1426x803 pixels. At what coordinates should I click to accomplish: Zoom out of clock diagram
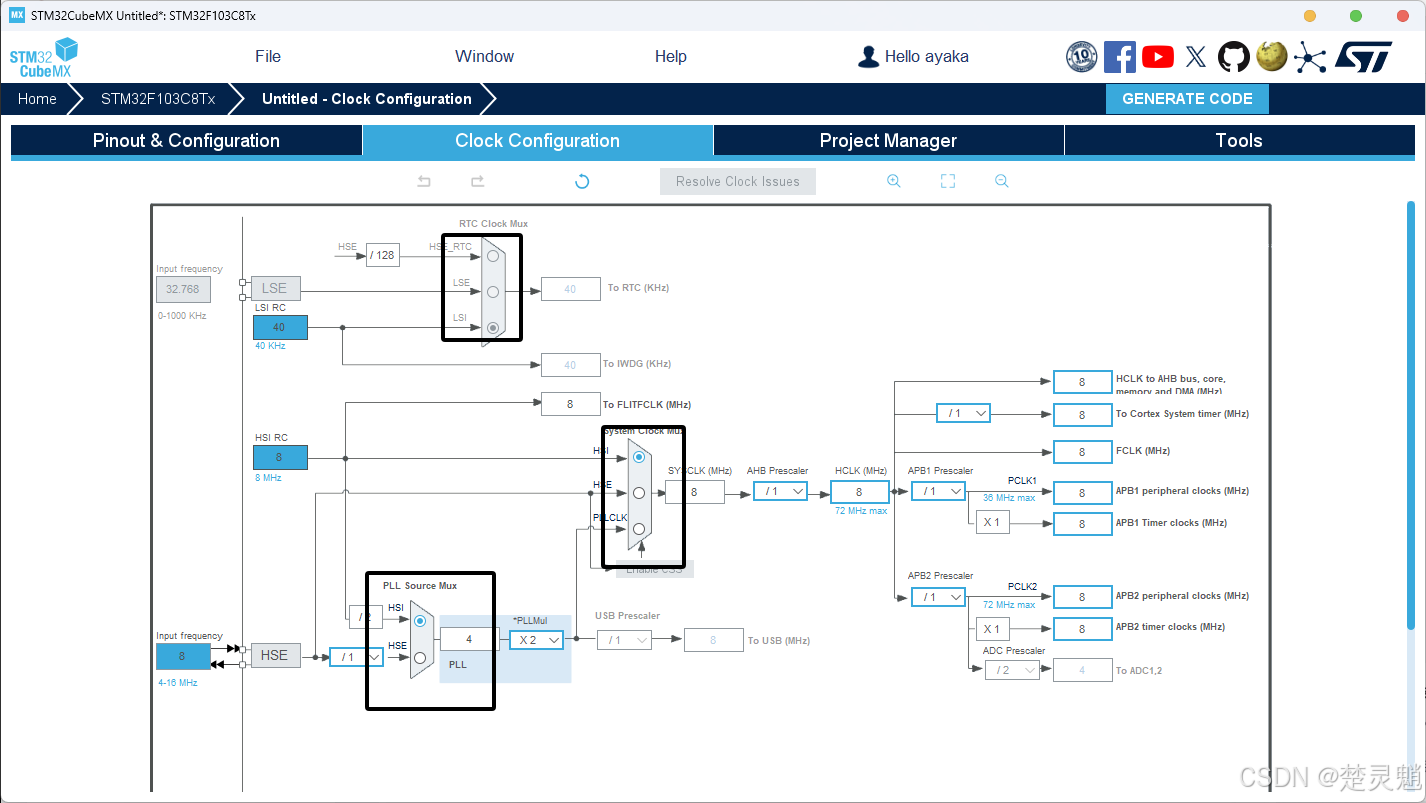coord(1001,181)
